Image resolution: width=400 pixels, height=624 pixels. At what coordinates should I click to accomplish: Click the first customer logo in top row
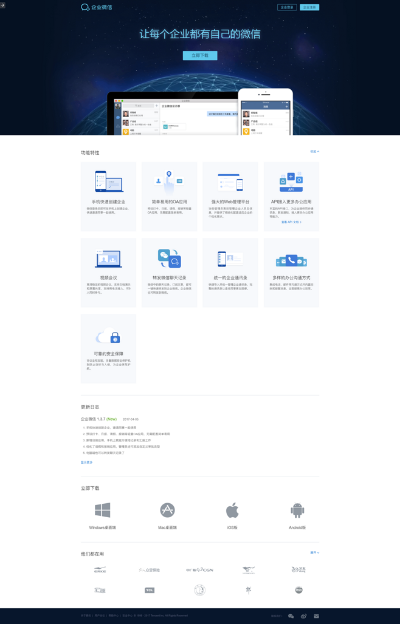pyautogui.click(x=100, y=570)
